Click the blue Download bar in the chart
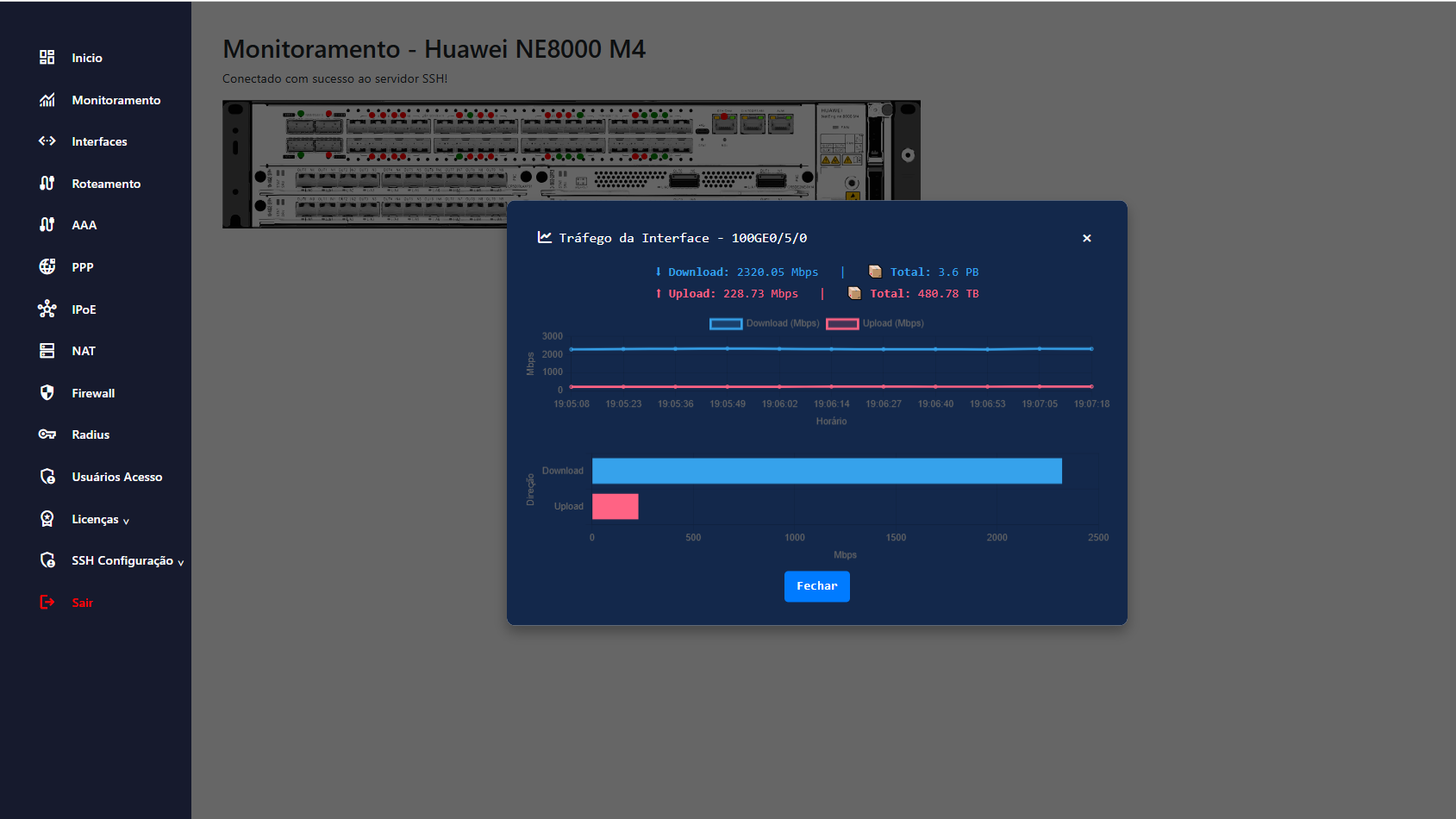The width and height of the screenshot is (1456, 819). [x=827, y=471]
